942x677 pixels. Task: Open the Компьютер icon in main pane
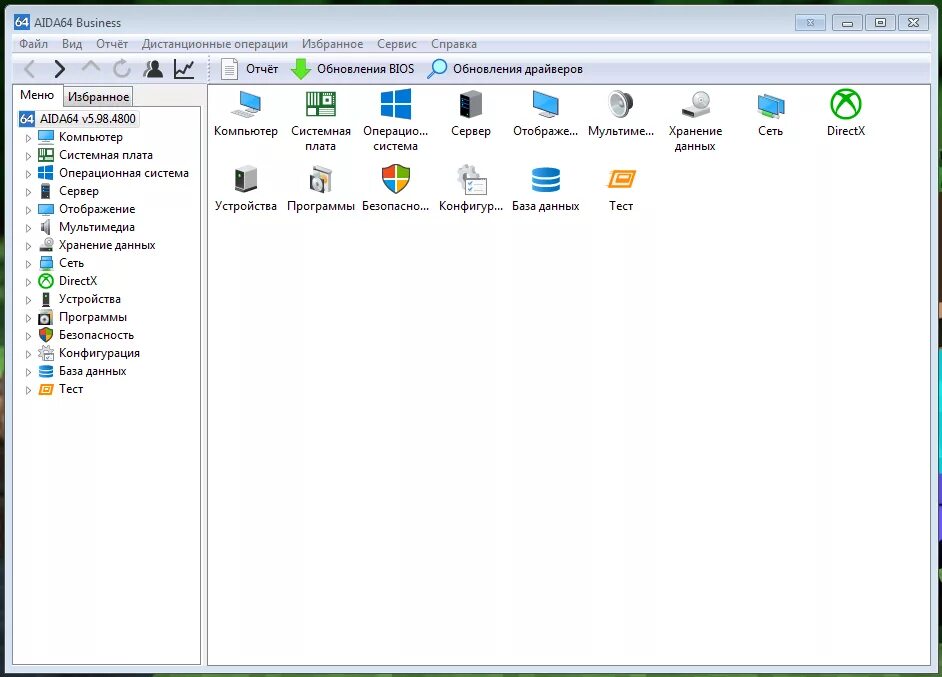[x=246, y=105]
